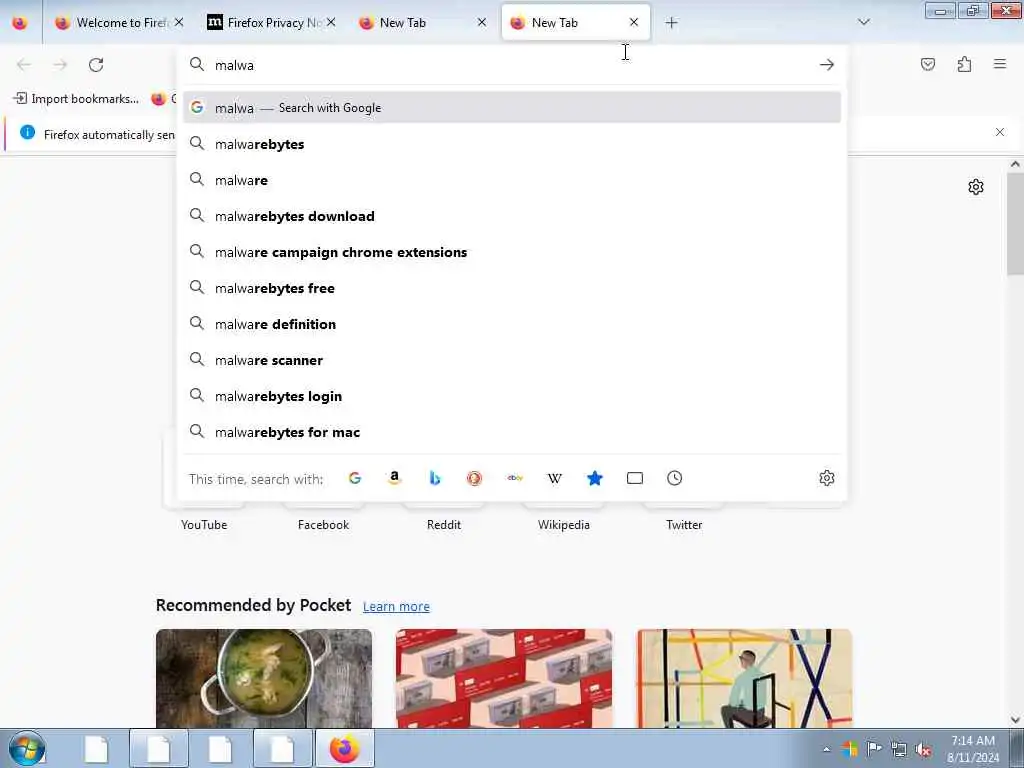The image size is (1024, 768).
Task: Click the forward navigation arrow
Action: coord(60,65)
